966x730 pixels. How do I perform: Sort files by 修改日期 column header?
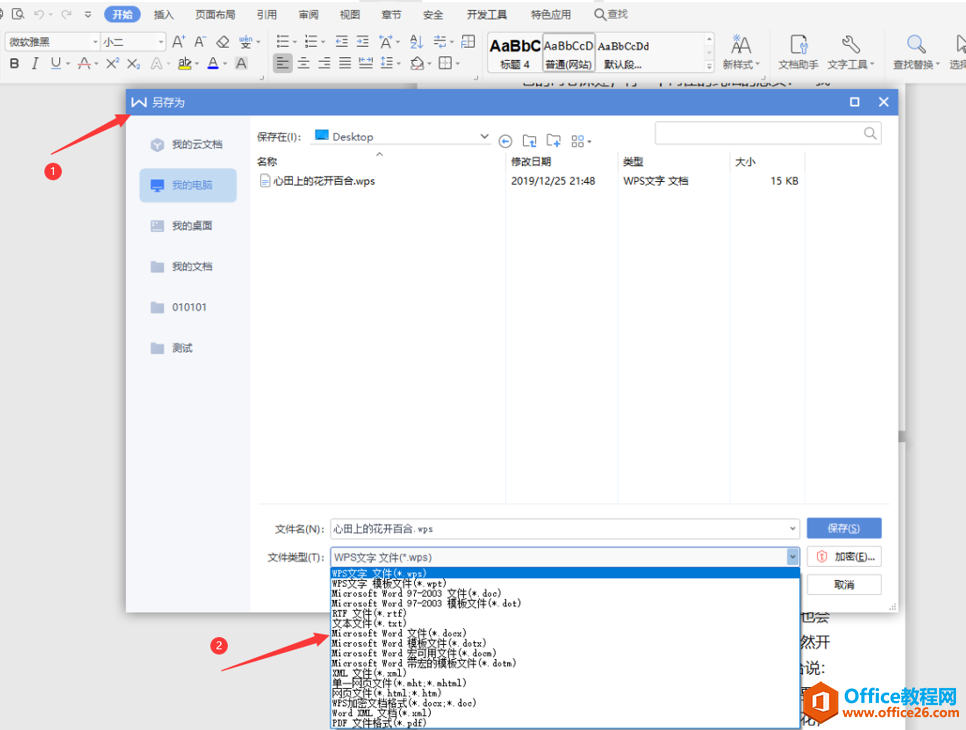click(531, 161)
